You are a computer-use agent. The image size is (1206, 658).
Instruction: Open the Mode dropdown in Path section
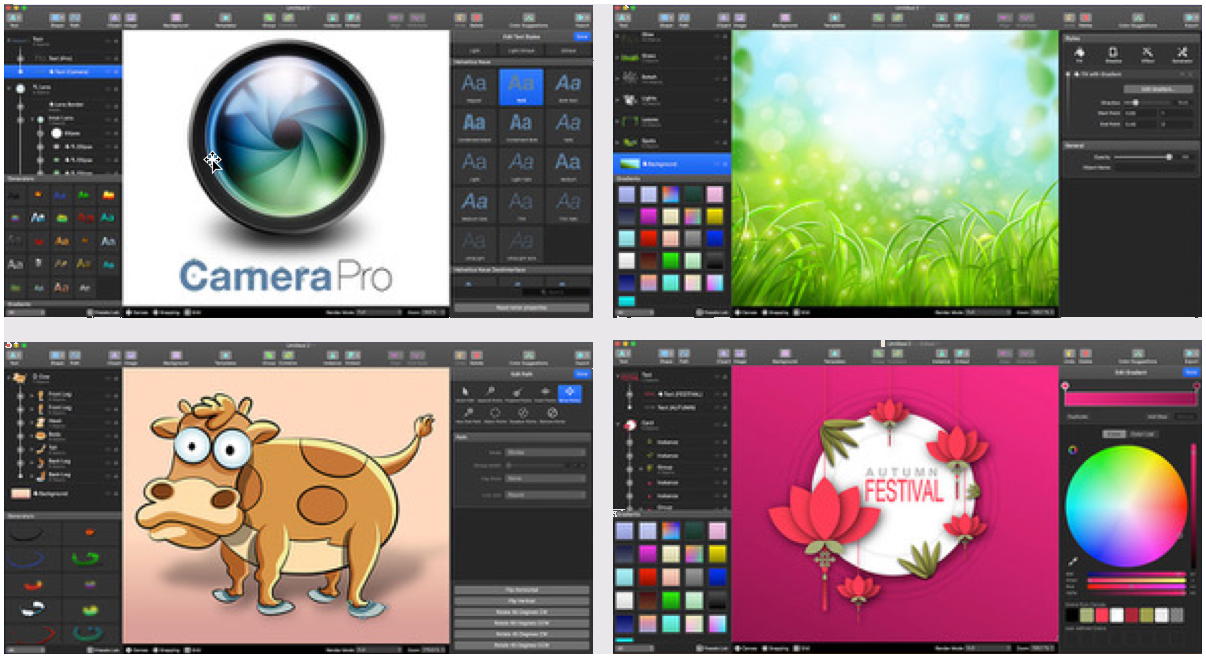click(x=545, y=452)
